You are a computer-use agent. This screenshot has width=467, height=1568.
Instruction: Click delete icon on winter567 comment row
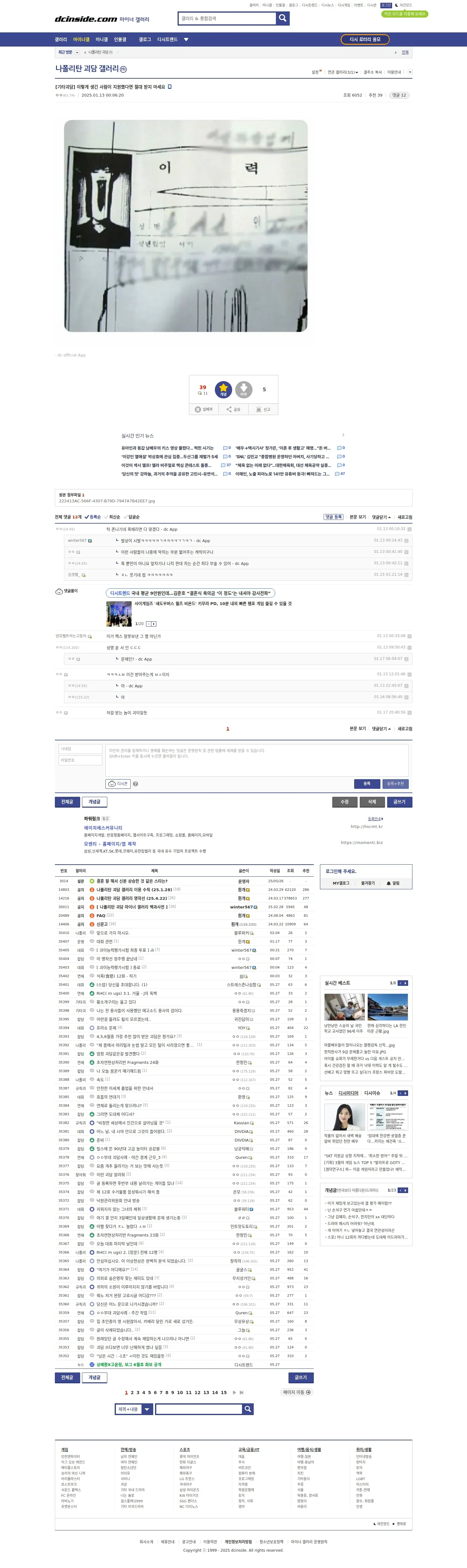click(x=407, y=541)
